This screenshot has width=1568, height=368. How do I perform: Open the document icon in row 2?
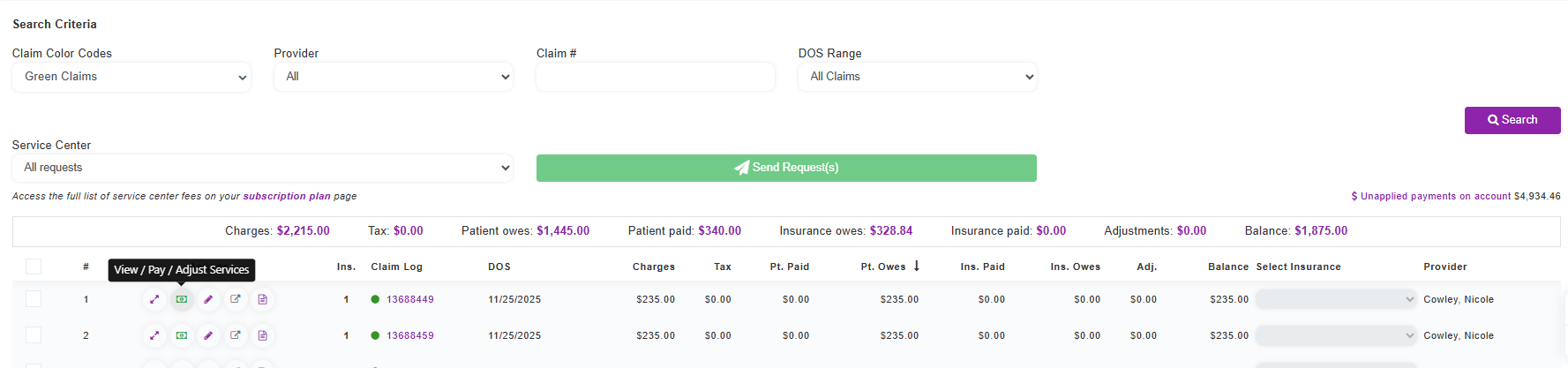262,335
